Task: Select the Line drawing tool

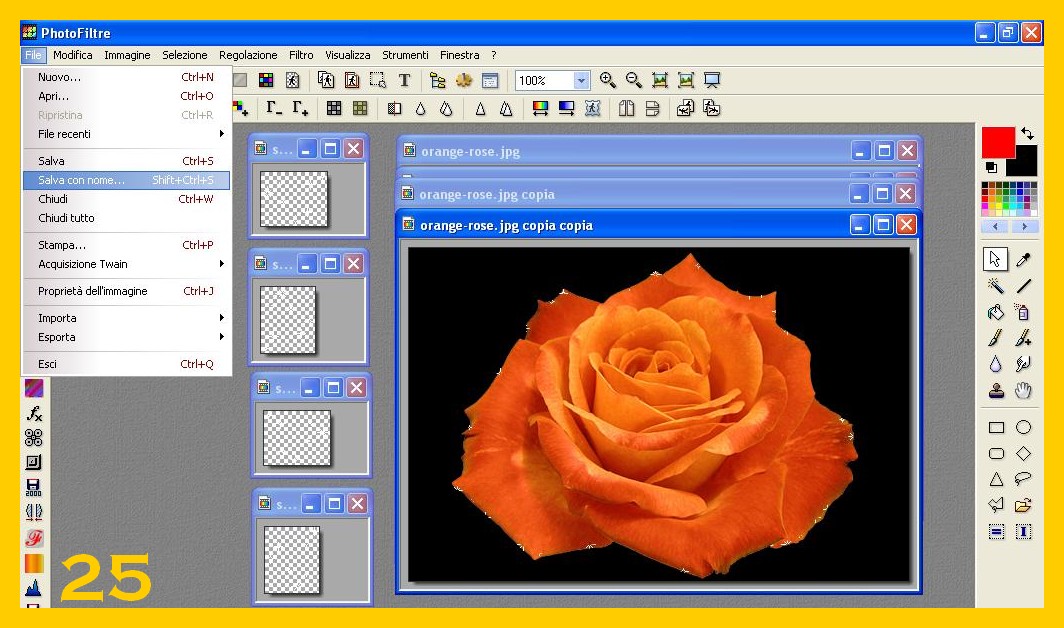Action: [1023, 287]
